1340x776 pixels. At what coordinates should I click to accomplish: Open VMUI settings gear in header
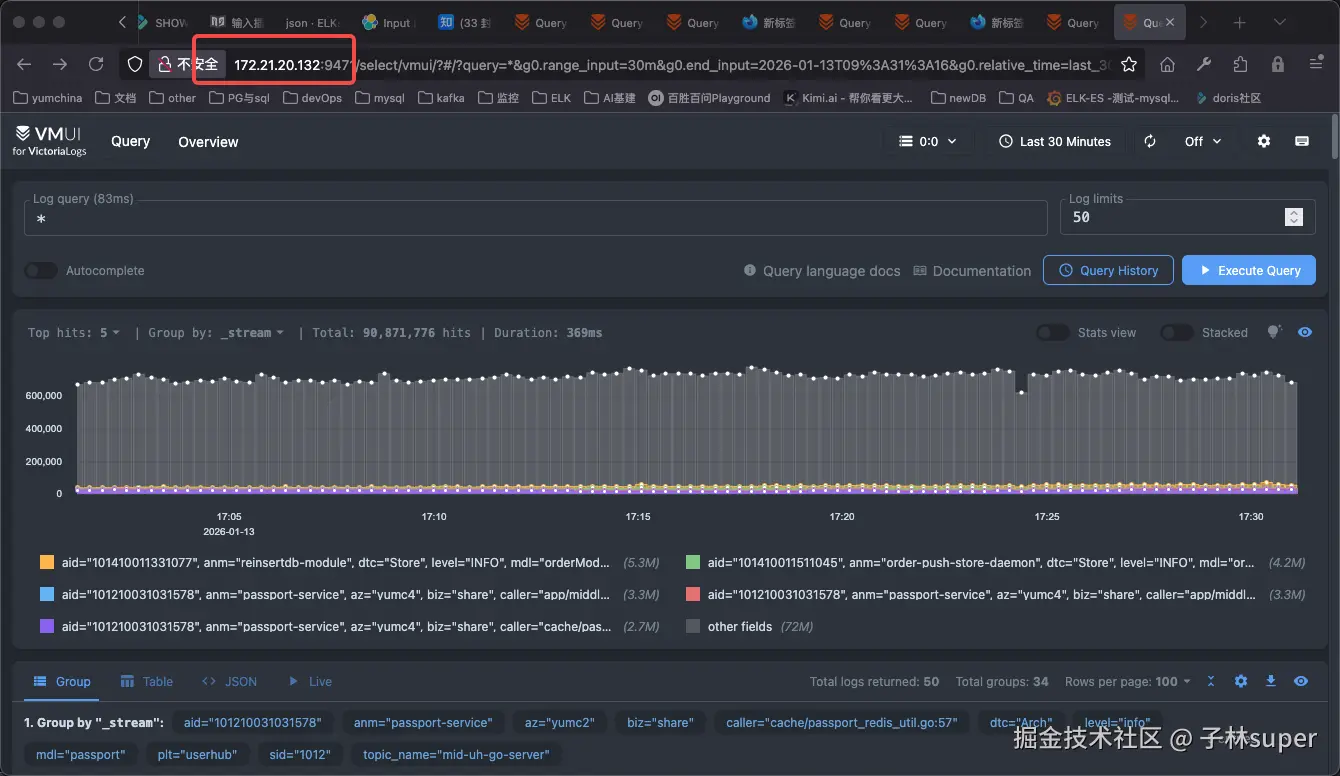(1264, 141)
